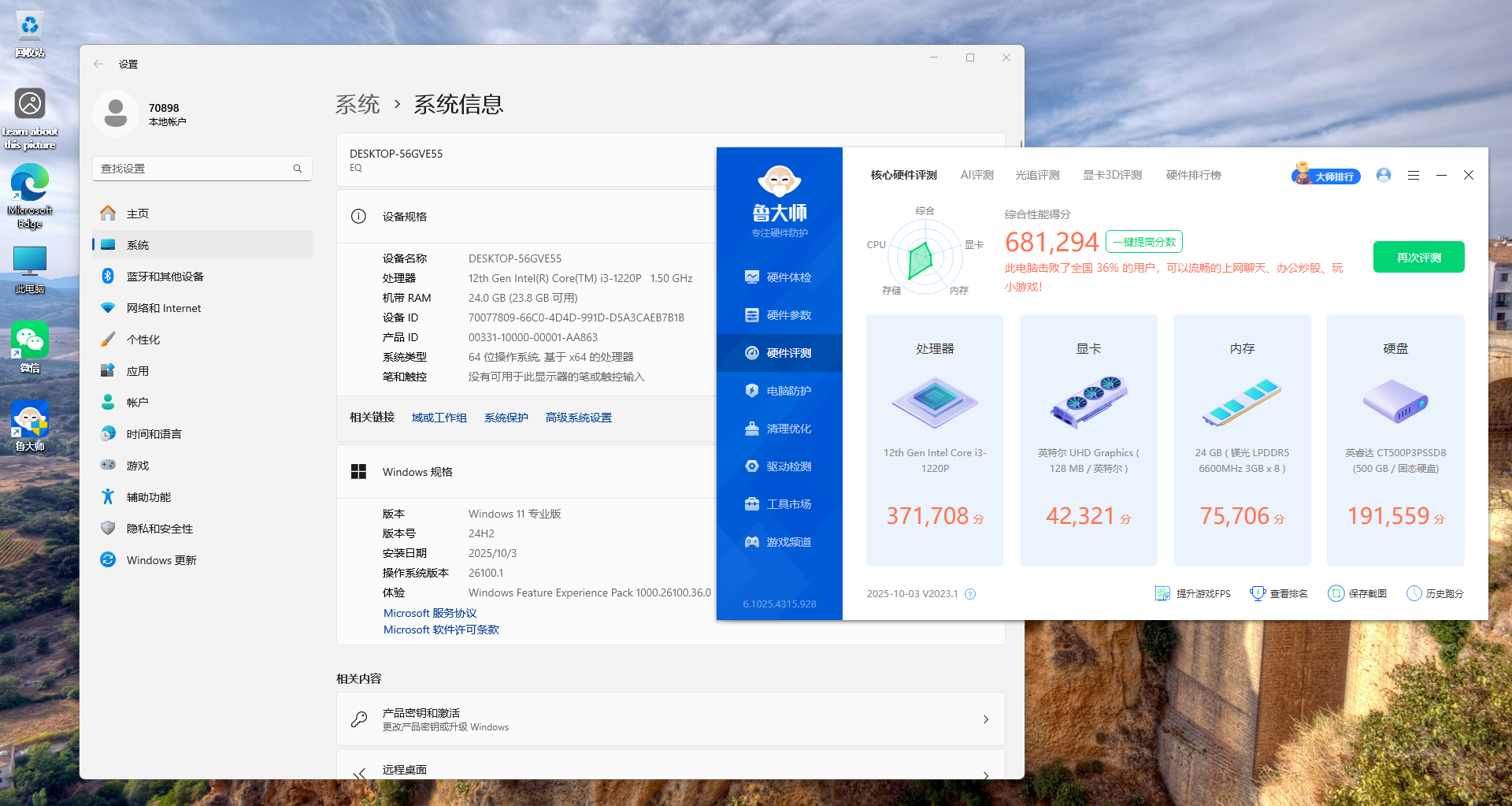The height and width of the screenshot is (806, 1512).
Task: Open the 域或工作组 link
Action: 439,418
